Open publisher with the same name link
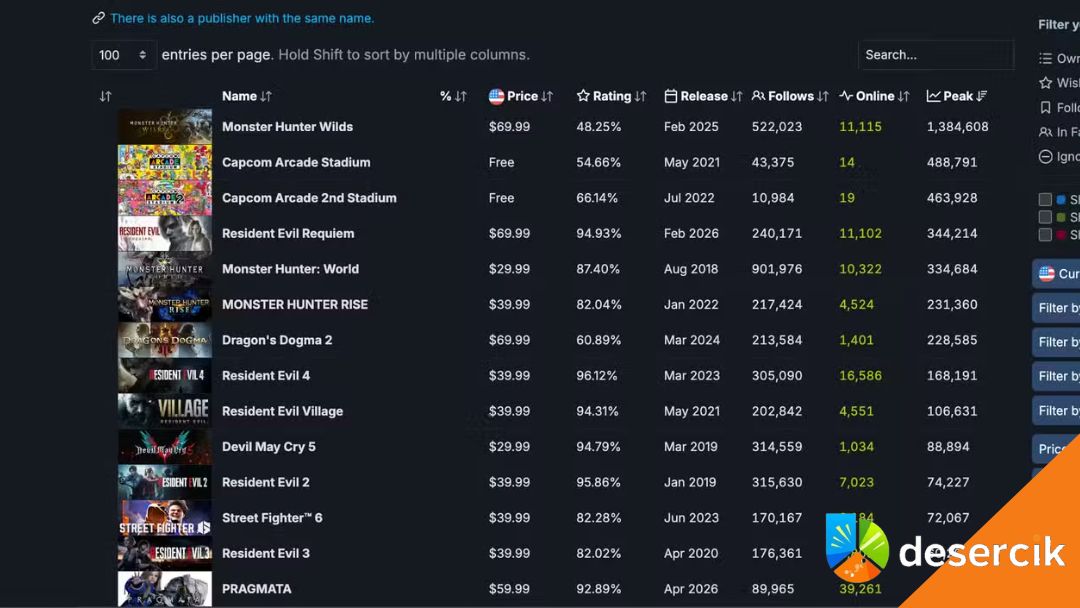The width and height of the screenshot is (1080, 608). point(241,18)
